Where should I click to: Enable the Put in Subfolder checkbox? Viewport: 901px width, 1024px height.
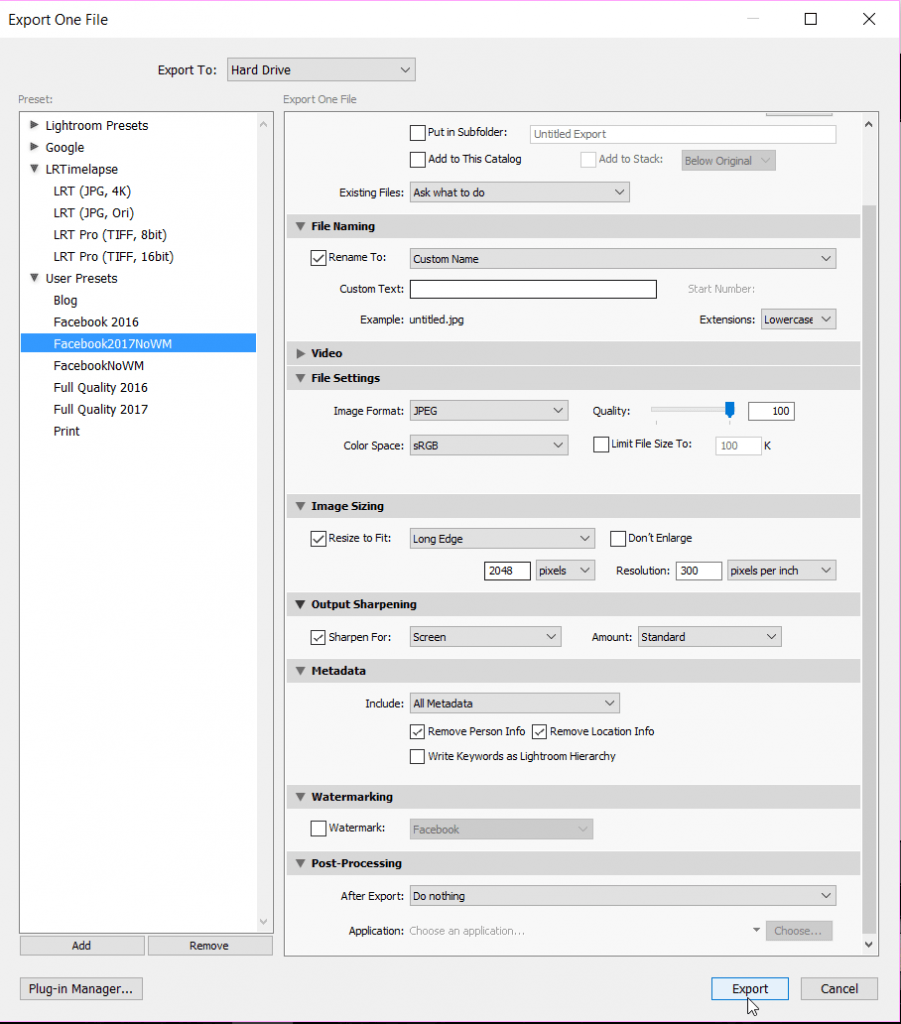pos(417,132)
